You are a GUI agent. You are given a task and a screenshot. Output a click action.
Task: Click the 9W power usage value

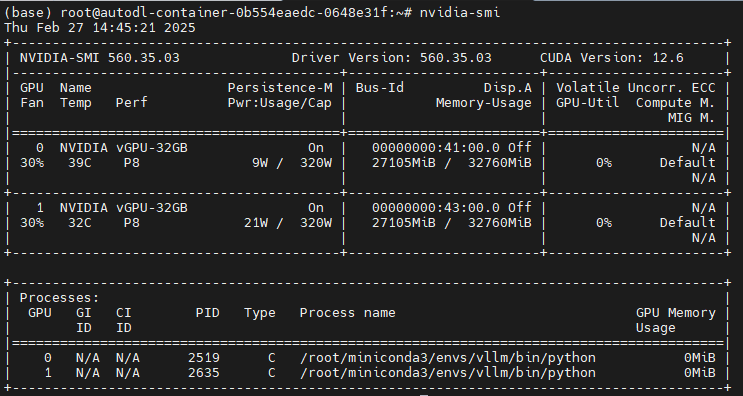[260, 163]
